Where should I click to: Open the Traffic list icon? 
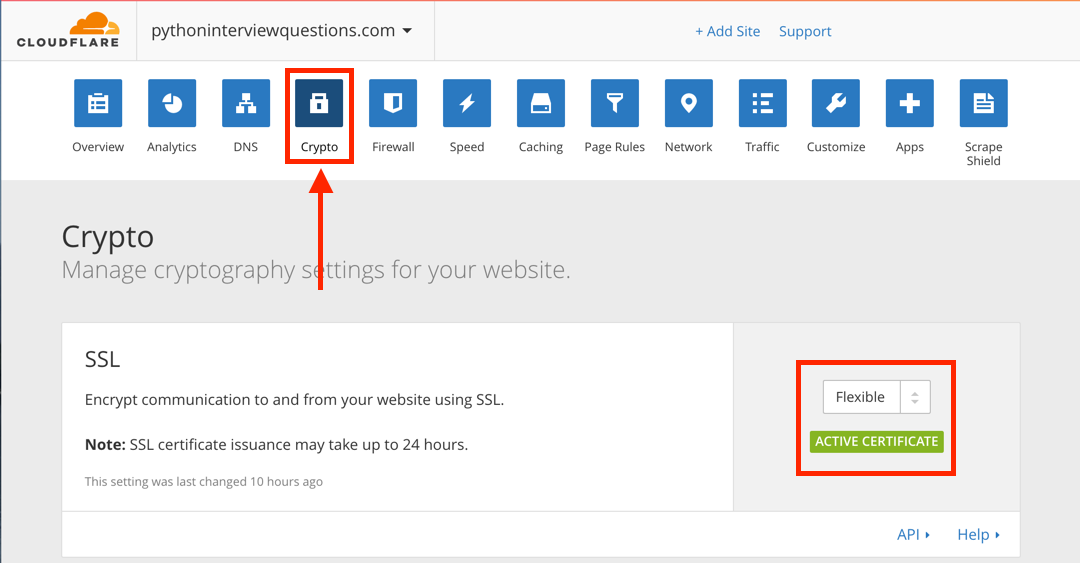click(x=762, y=103)
